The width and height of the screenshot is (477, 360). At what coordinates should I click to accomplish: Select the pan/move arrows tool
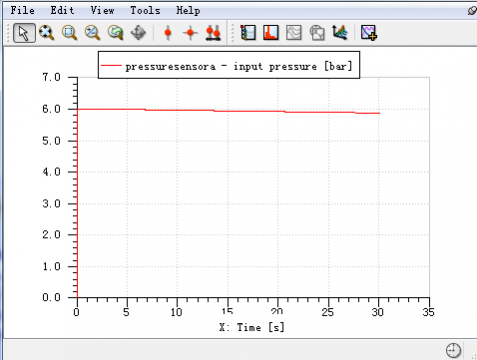coord(138,33)
